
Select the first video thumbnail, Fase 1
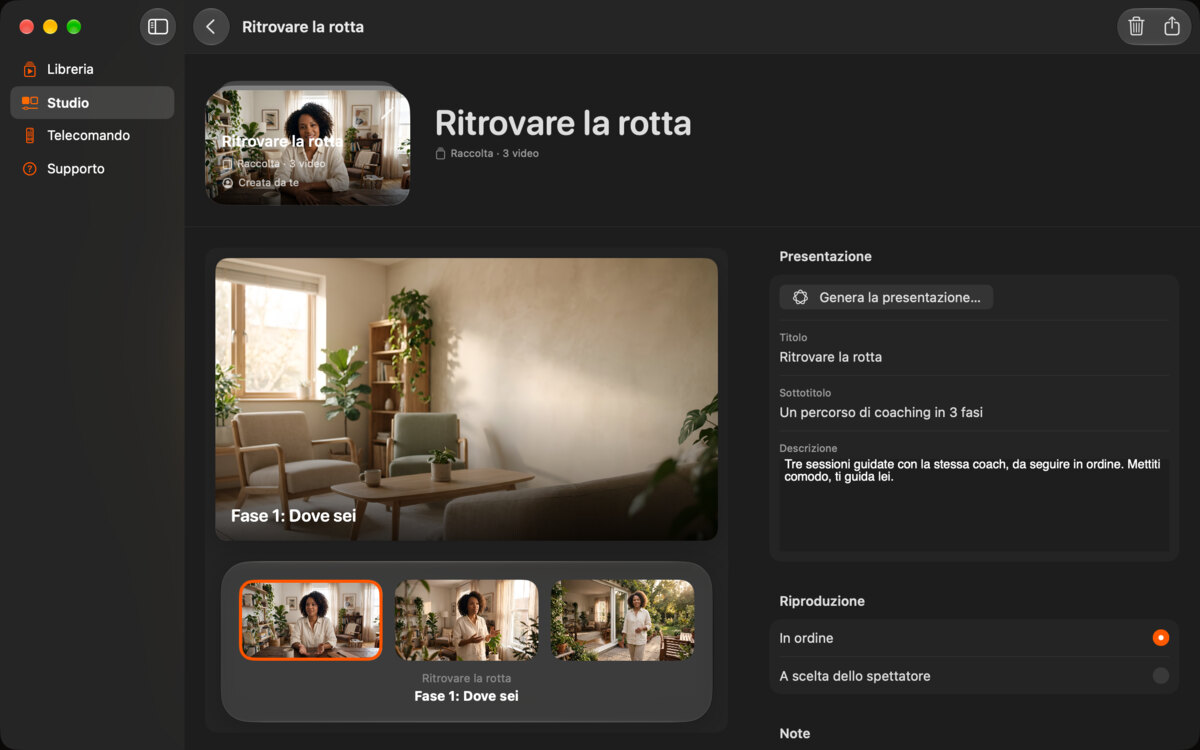click(311, 620)
